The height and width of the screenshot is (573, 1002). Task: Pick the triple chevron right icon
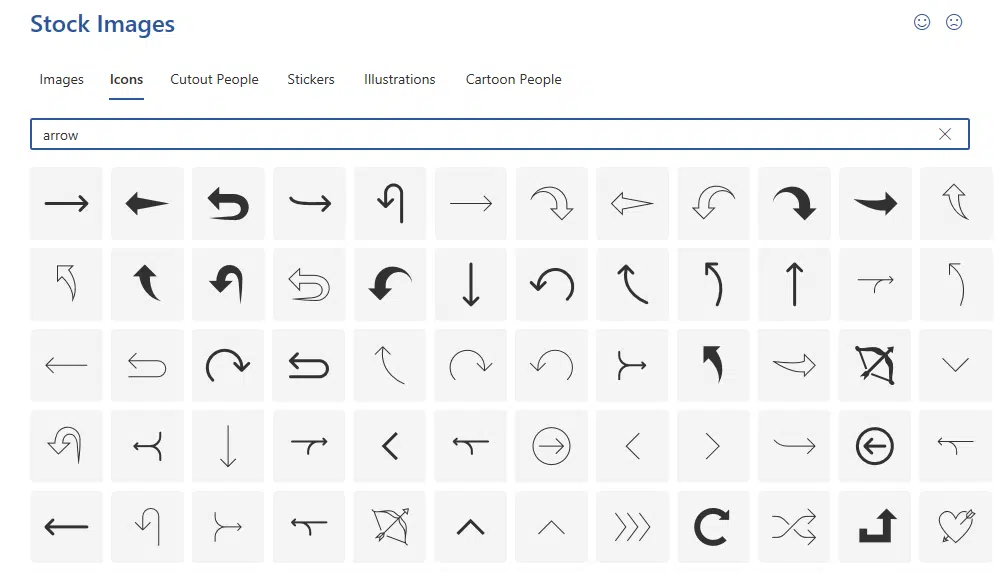coord(633,527)
